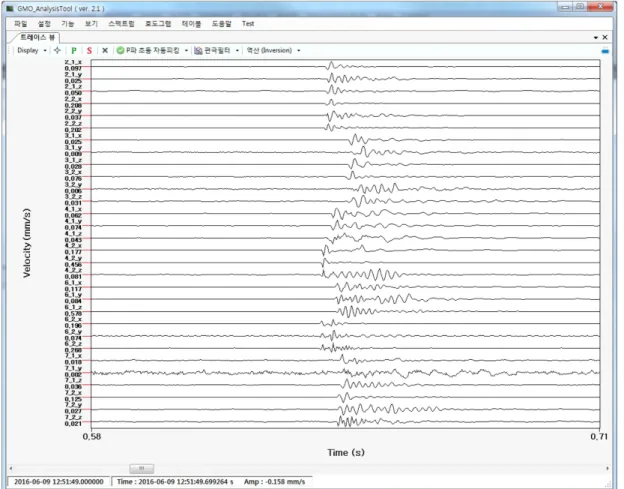Viewport: 624px width, 489px height.
Task: Click the 3_1_x trace label
Action: tap(73, 135)
